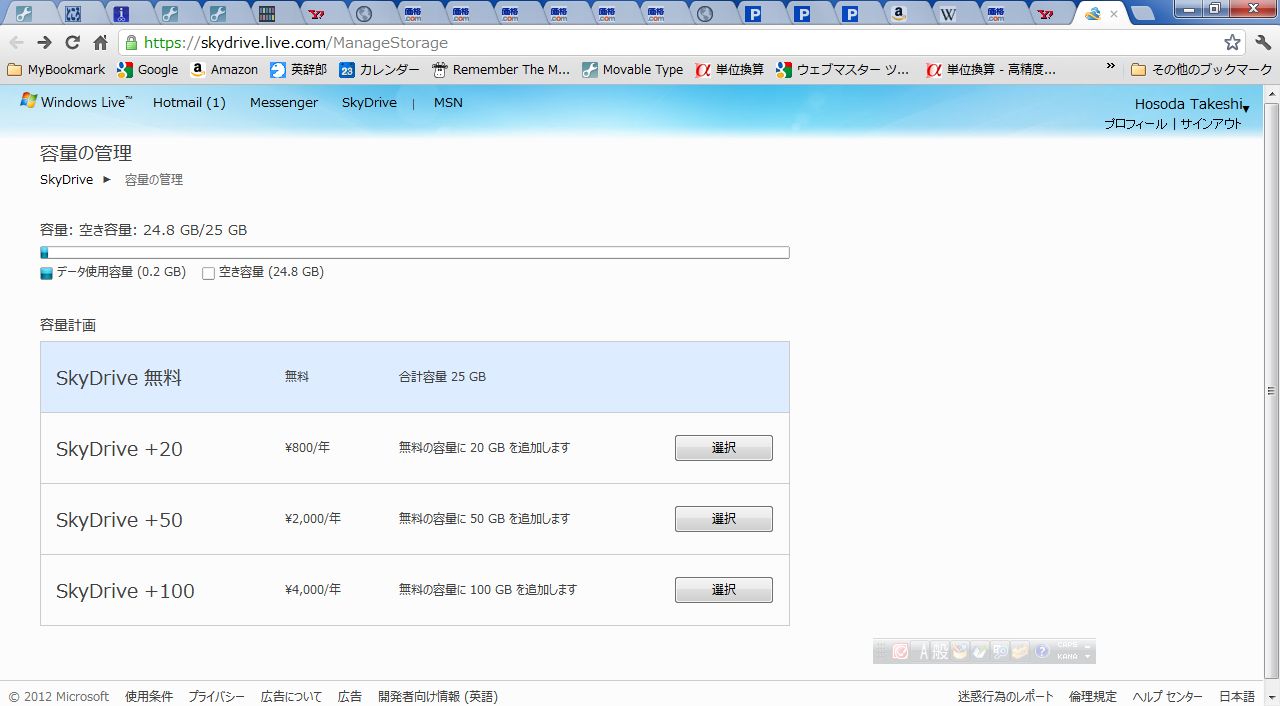Screen dimensions: 1280x706
Task: Click the SkyDrive breadcrumb link
Action: tap(66, 180)
